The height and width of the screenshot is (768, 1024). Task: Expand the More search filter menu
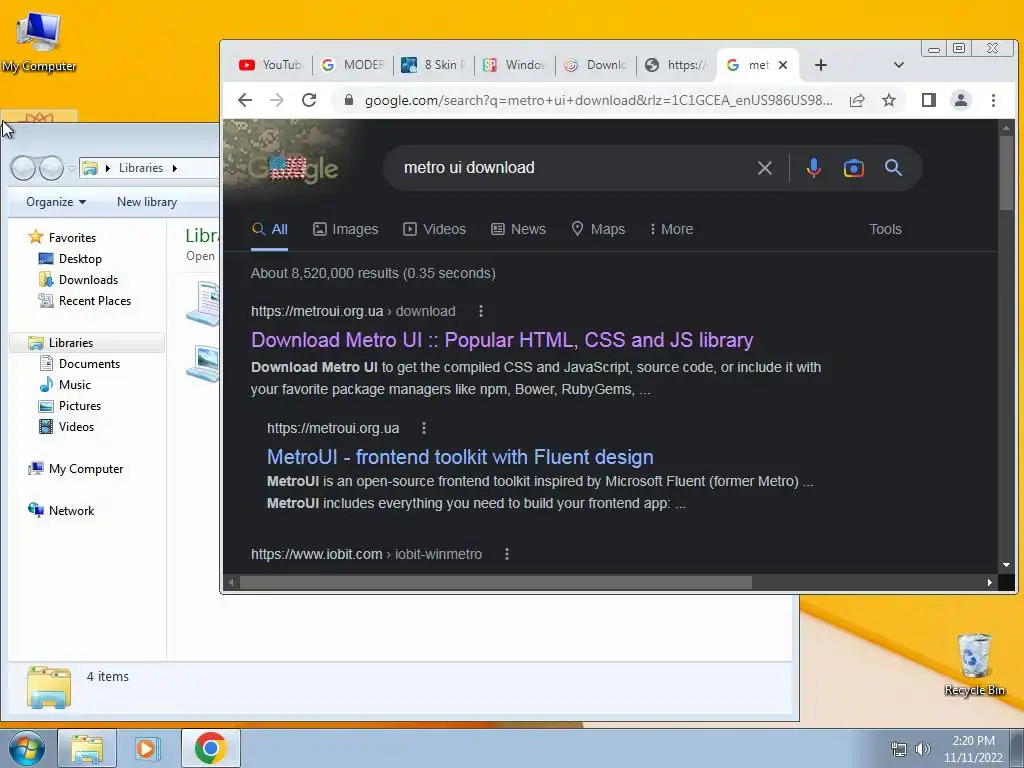671,229
